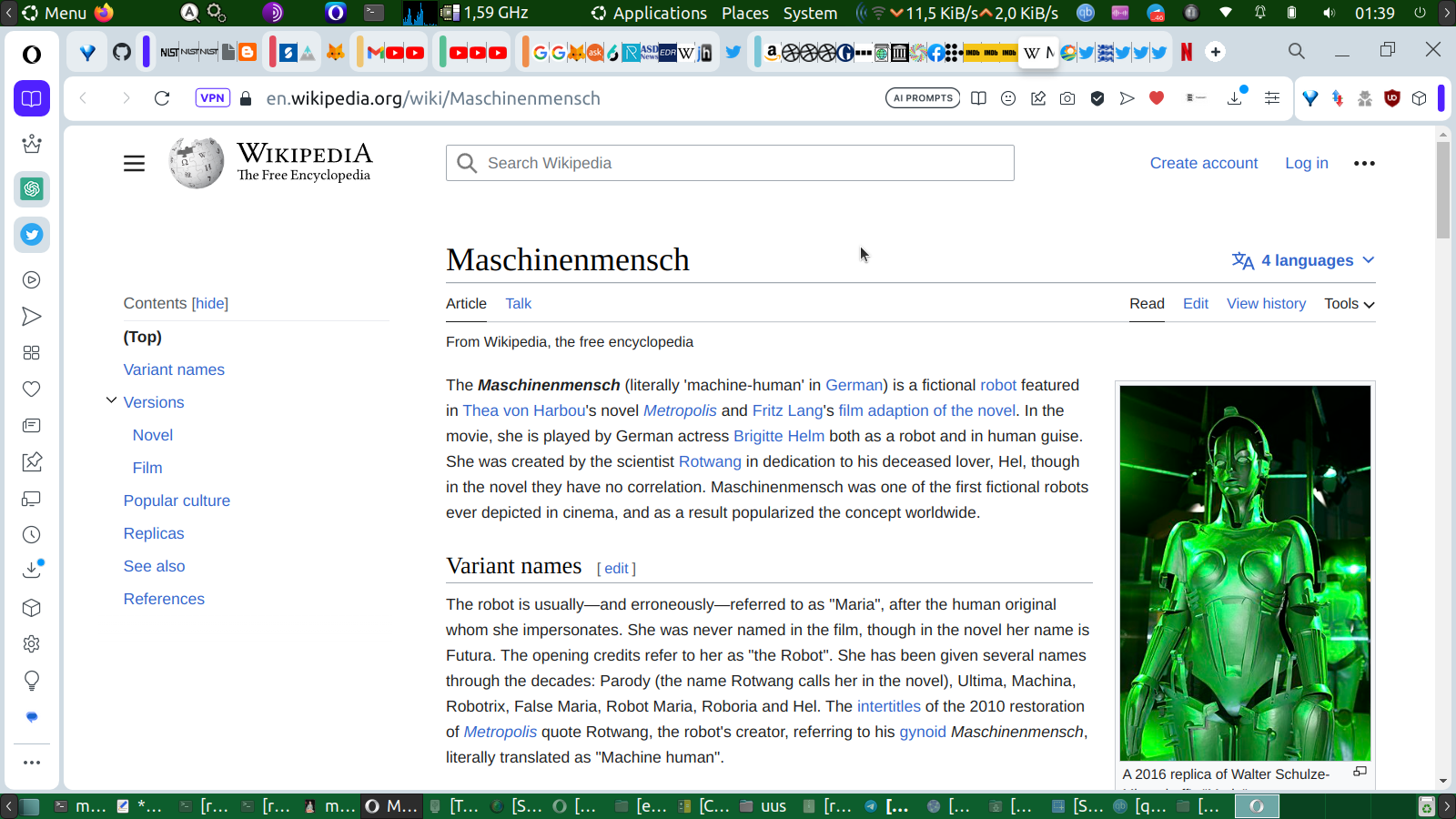
Task: Open Wikipedia main menu hamburger
Action: [134, 164]
